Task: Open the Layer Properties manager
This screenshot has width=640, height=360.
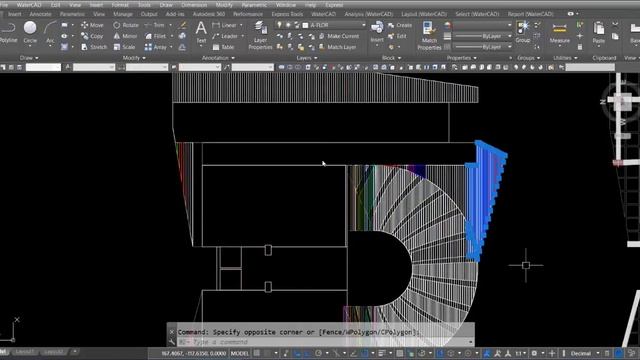Action: (260, 36)
